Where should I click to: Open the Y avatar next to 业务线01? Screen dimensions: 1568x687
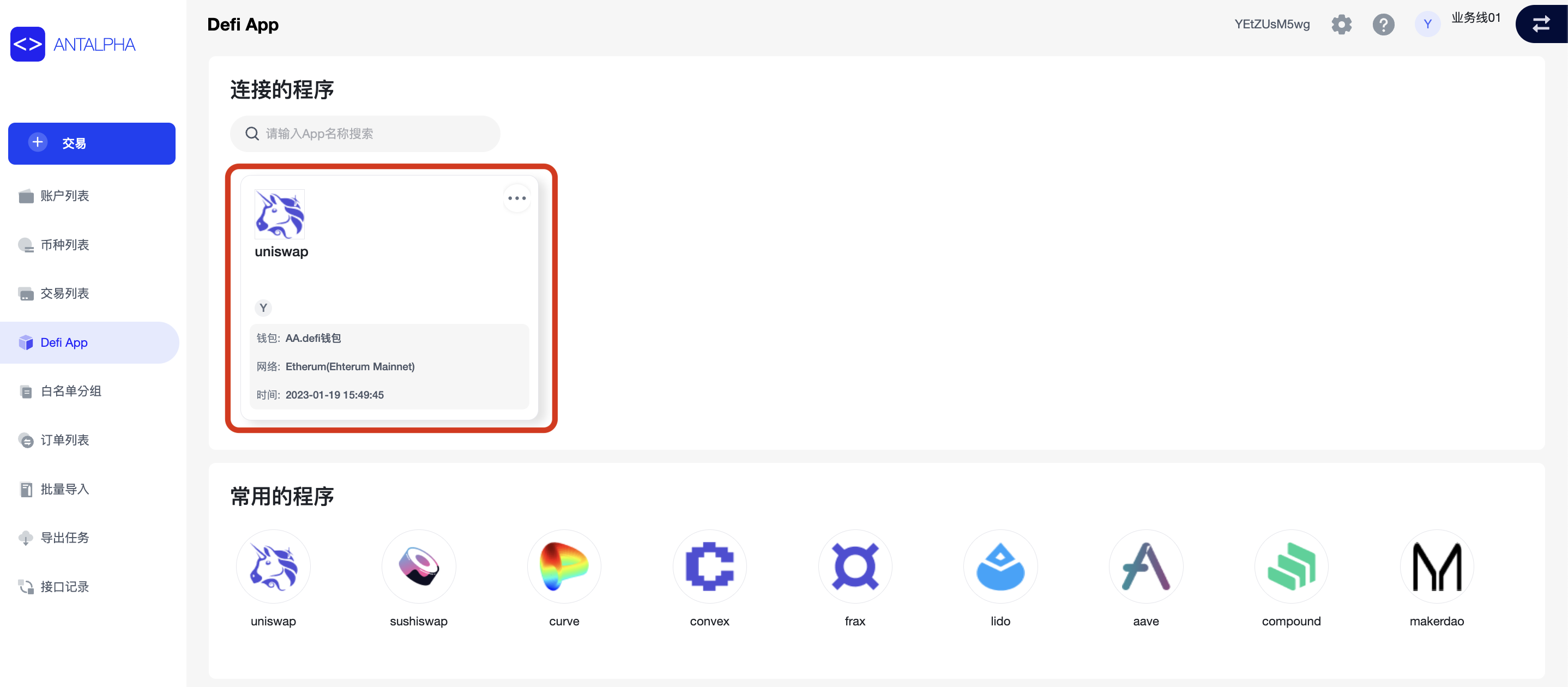pyautogui.click(x=1427, y=25)
